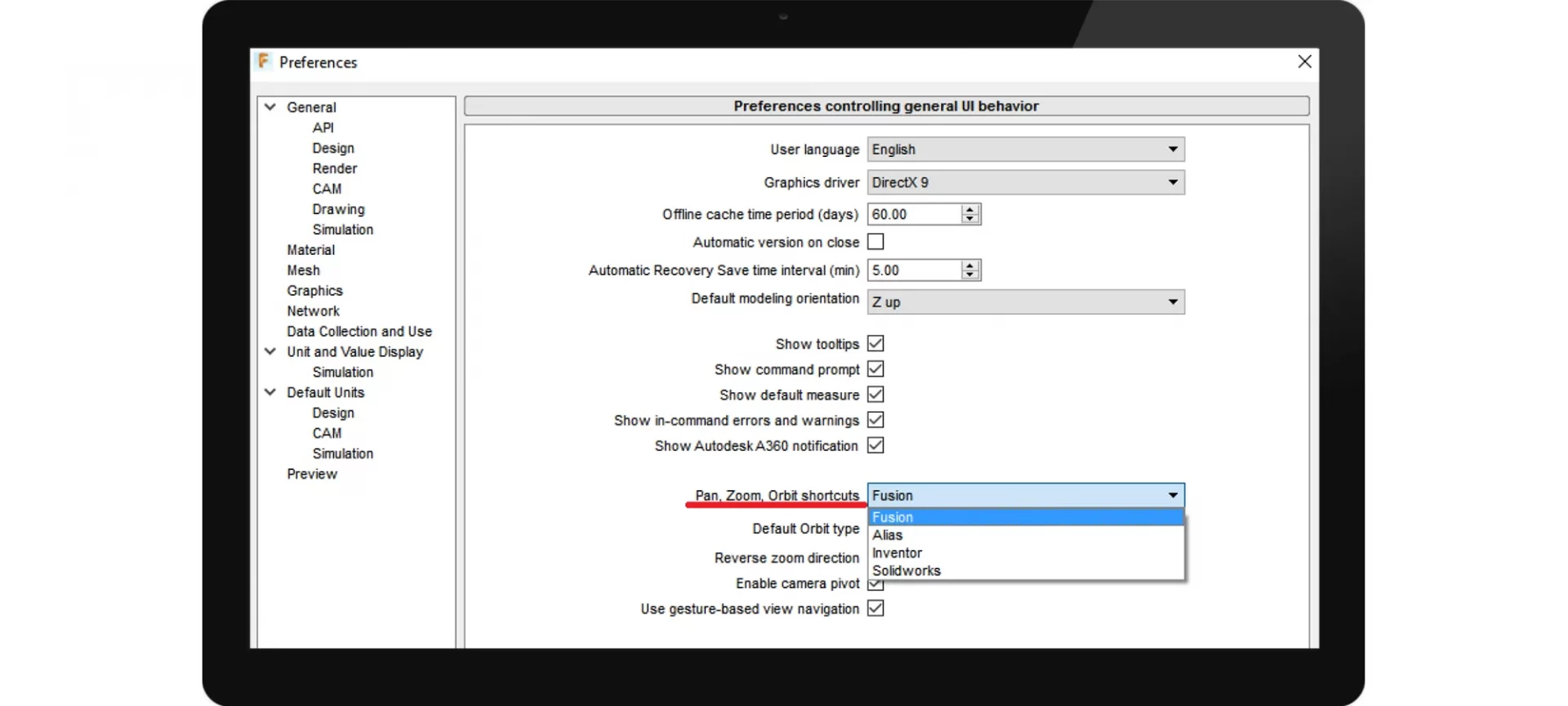Decrease Automatic Recovery Save interval

(970, 275)
